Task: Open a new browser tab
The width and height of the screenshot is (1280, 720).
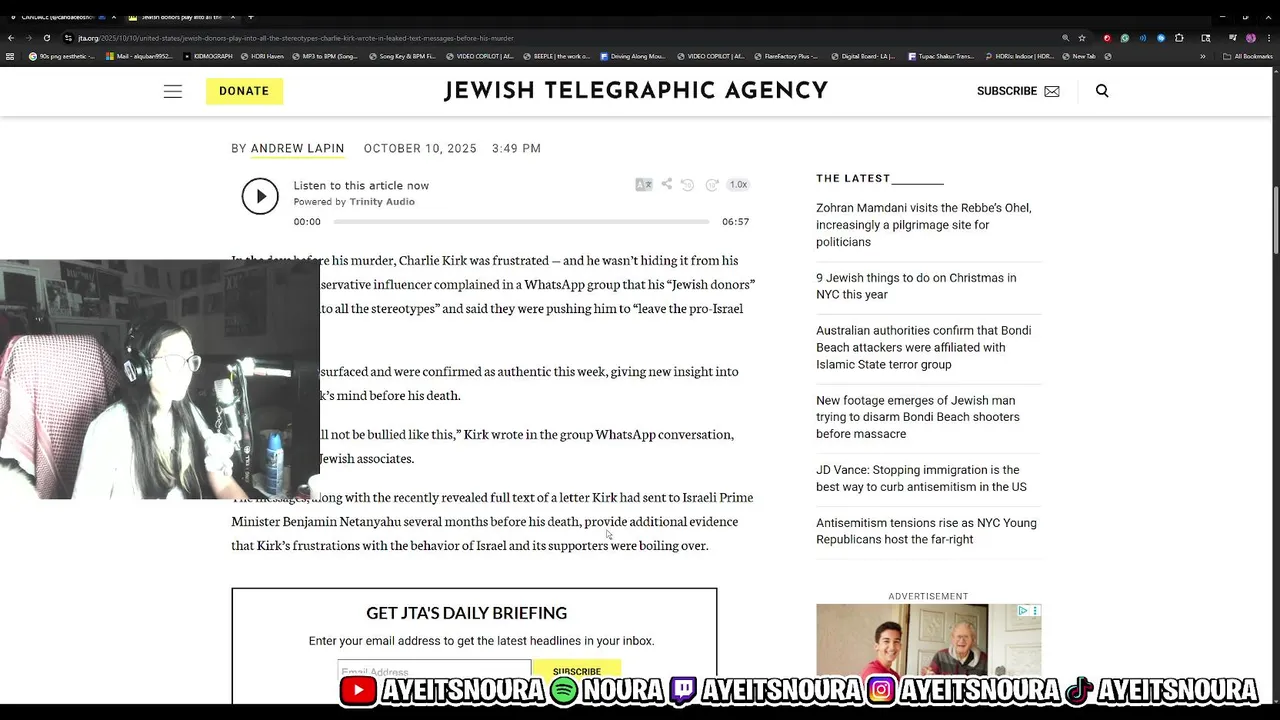Action: tap(250, 17)
